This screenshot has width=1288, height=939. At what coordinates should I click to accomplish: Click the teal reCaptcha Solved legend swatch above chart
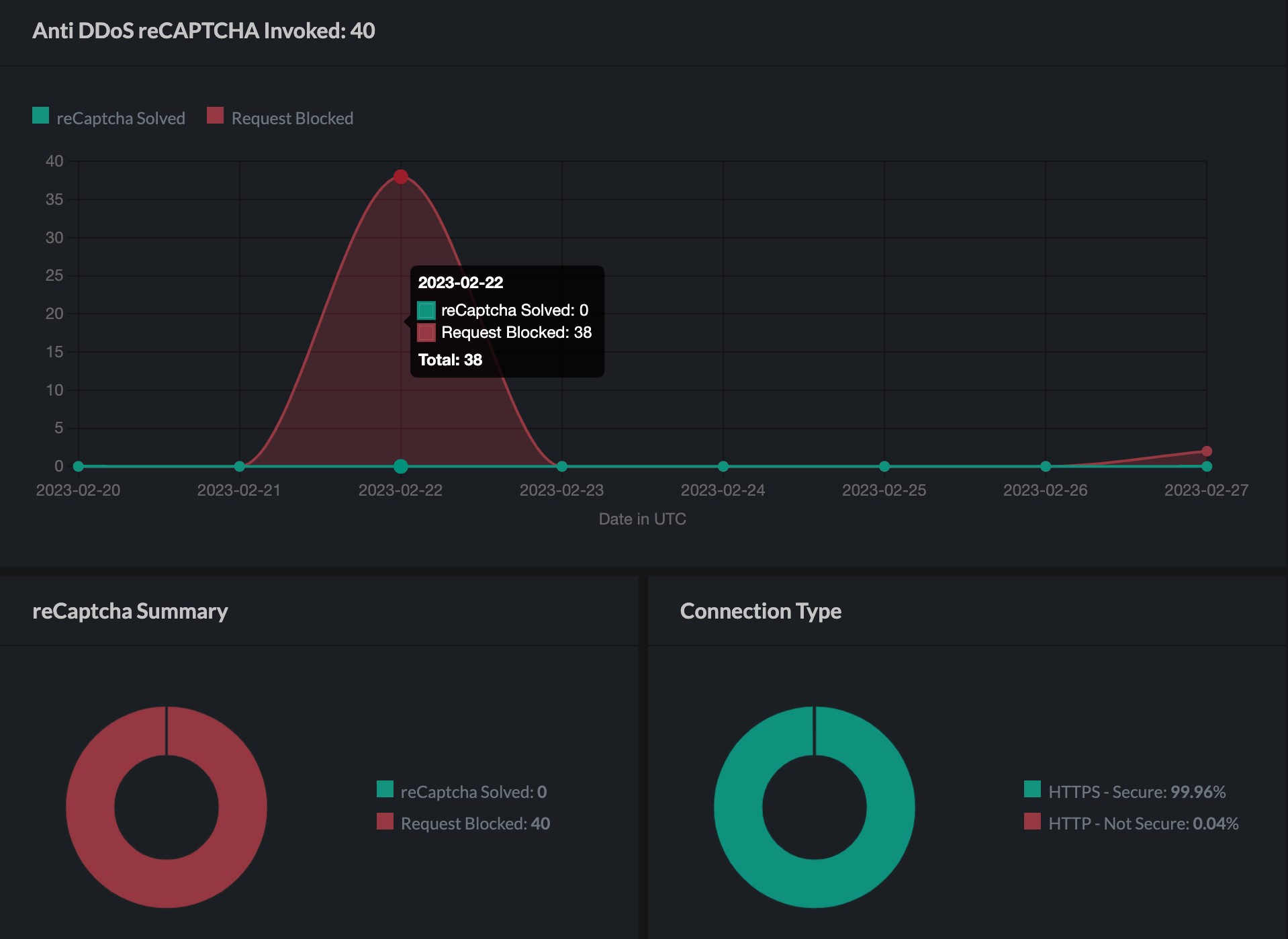(x=41, y=116)
